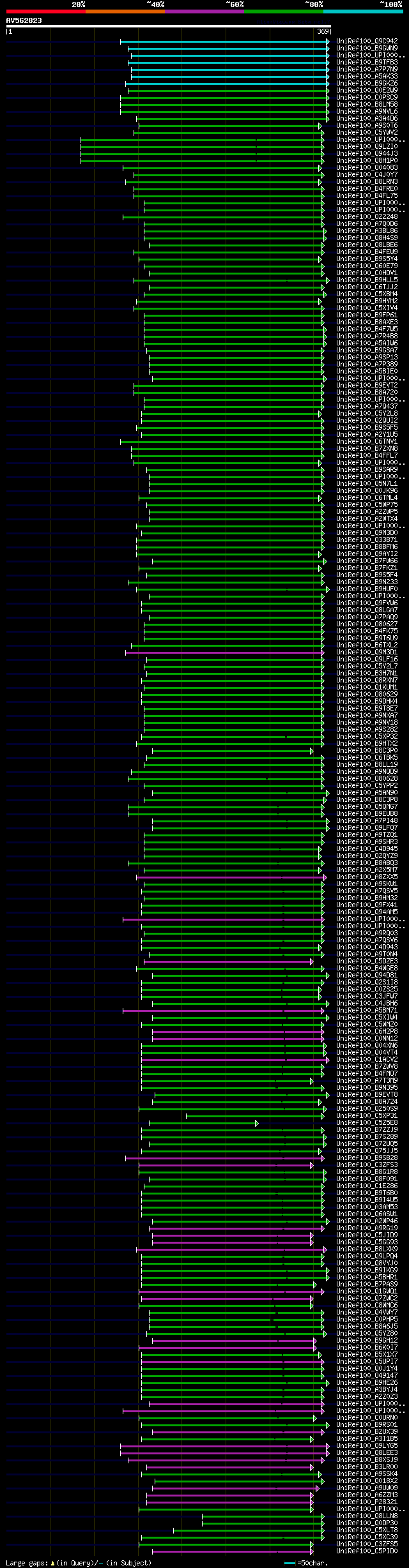This screenshot has height=1568, width=409.
Task: Select the AV562823 query label
Action: (24, 20)
